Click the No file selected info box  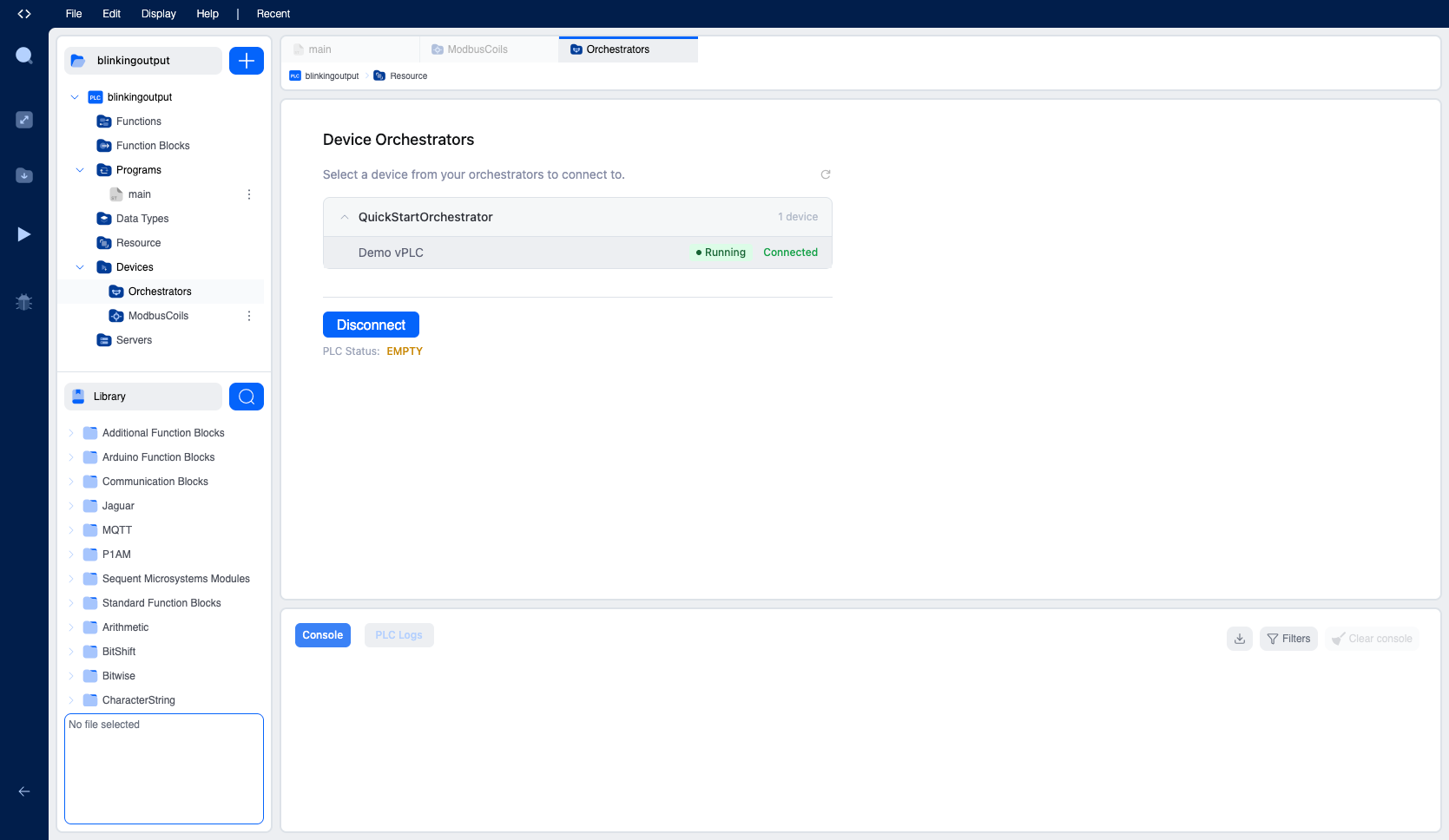(164, 769)
